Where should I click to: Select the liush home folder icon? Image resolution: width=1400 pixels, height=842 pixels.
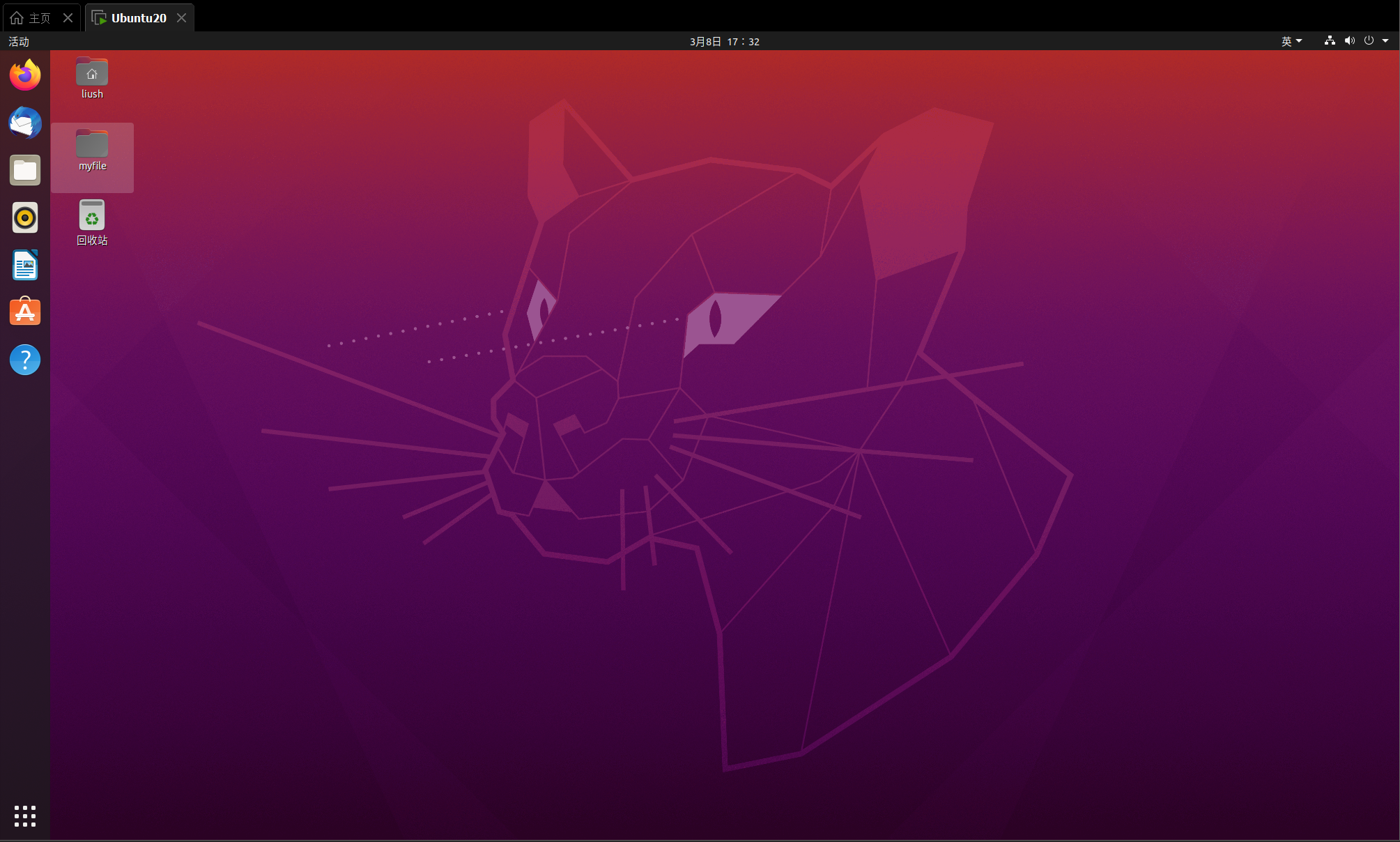tap(92, 78)
